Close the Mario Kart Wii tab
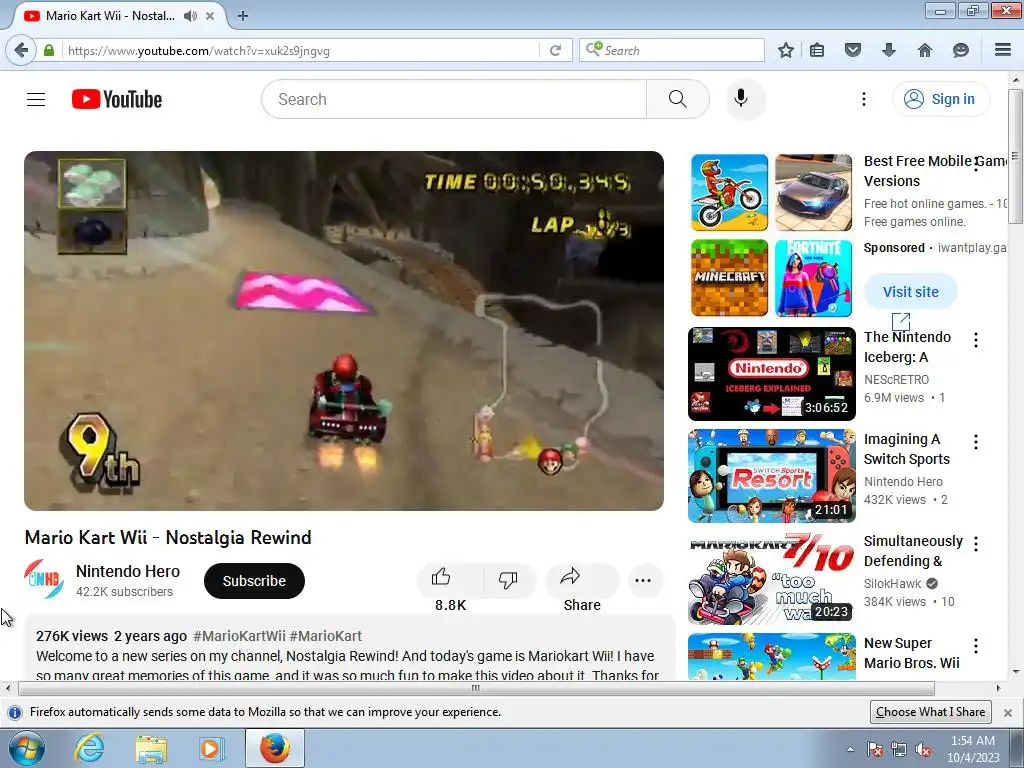 [210, 16]
